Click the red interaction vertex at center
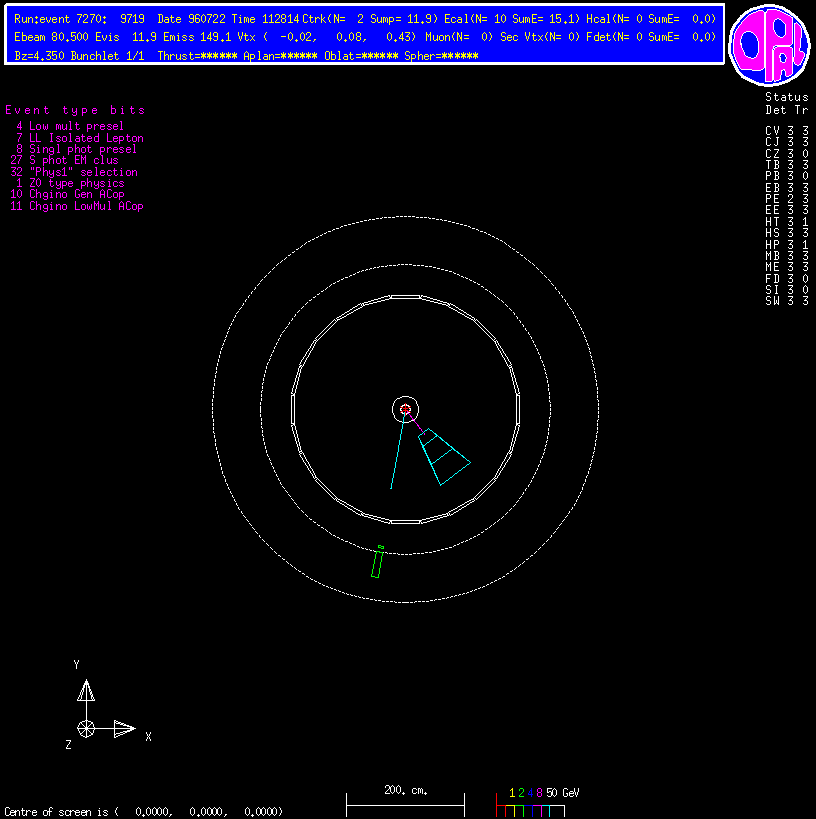This screenshot has width=816, height=820. 405,409
